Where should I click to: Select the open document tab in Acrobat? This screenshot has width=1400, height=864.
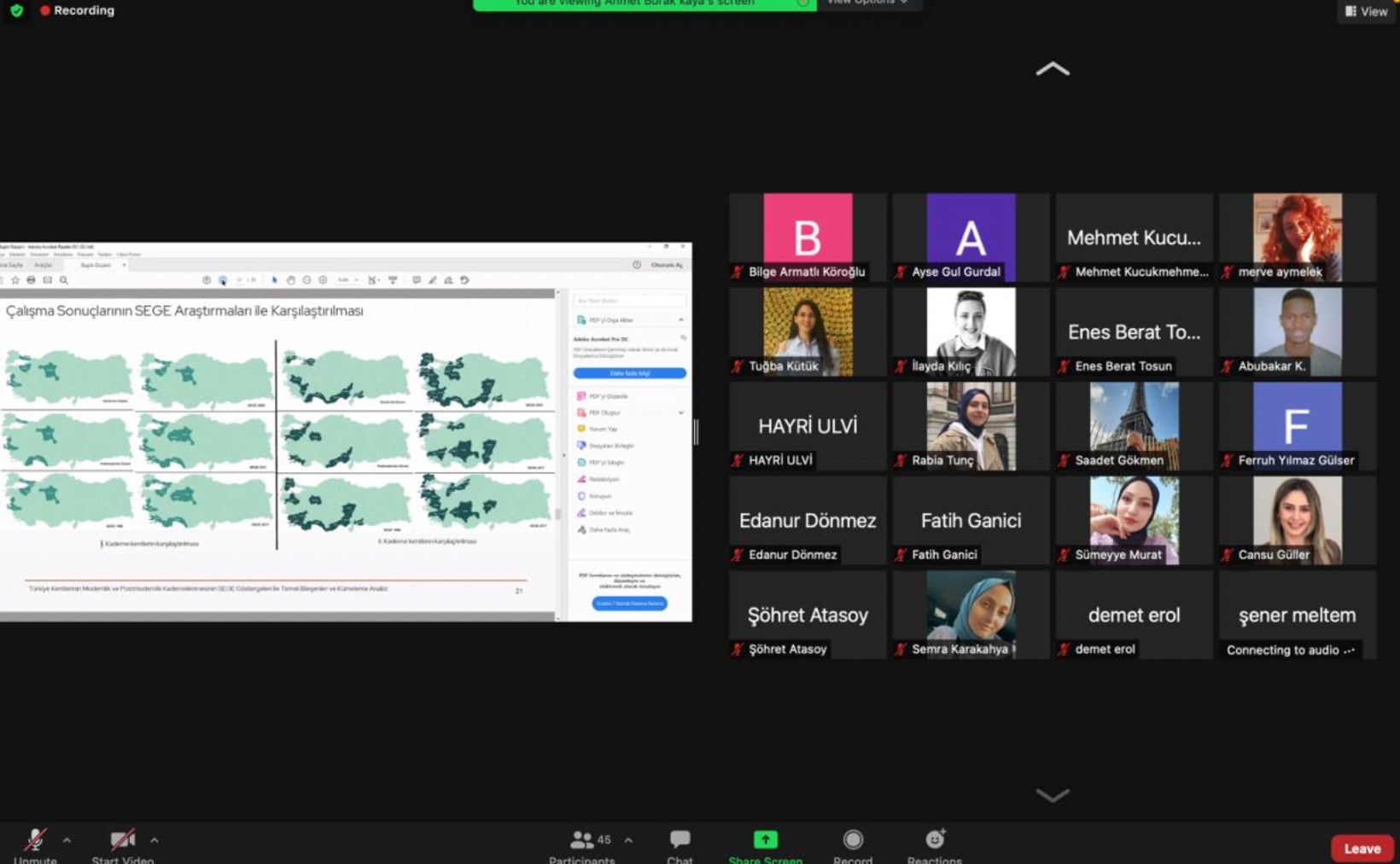pos(98,265)
